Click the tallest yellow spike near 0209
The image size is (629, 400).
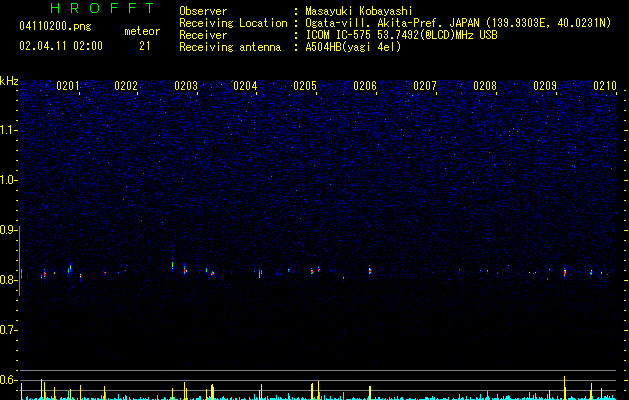[564, 388]
